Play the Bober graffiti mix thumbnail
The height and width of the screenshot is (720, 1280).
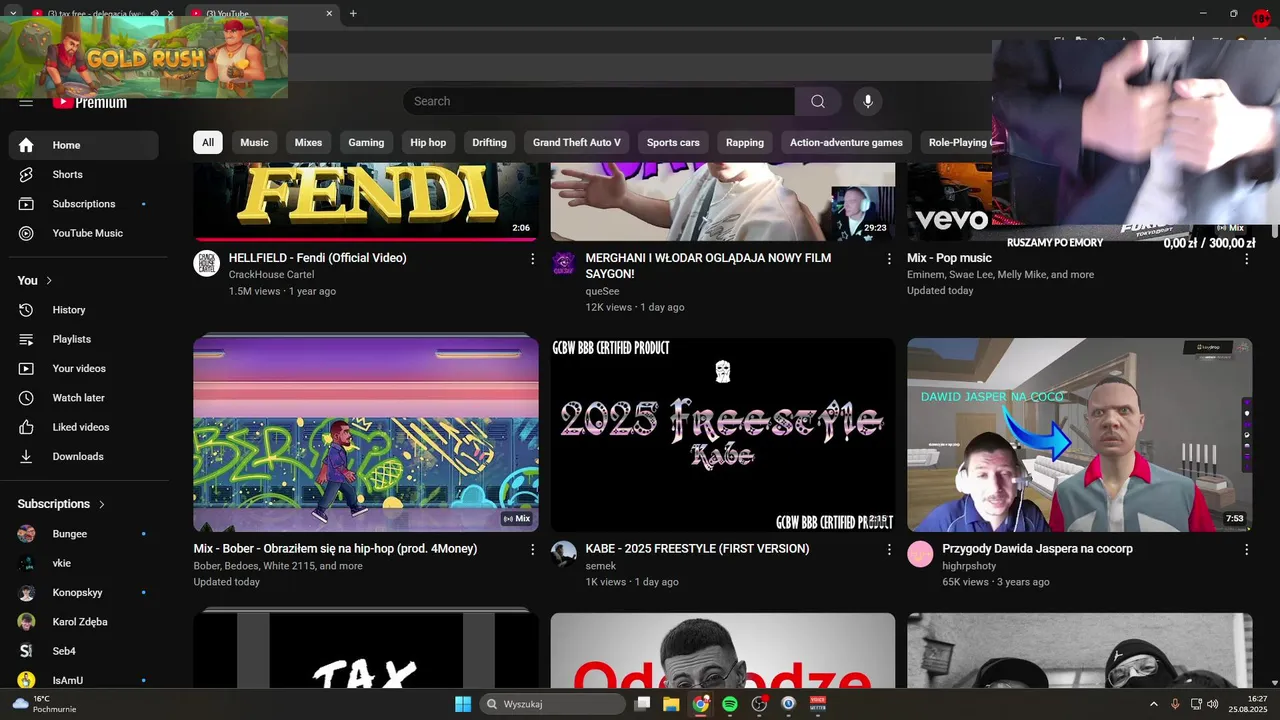pyautogui.click(x=366, y=434)
